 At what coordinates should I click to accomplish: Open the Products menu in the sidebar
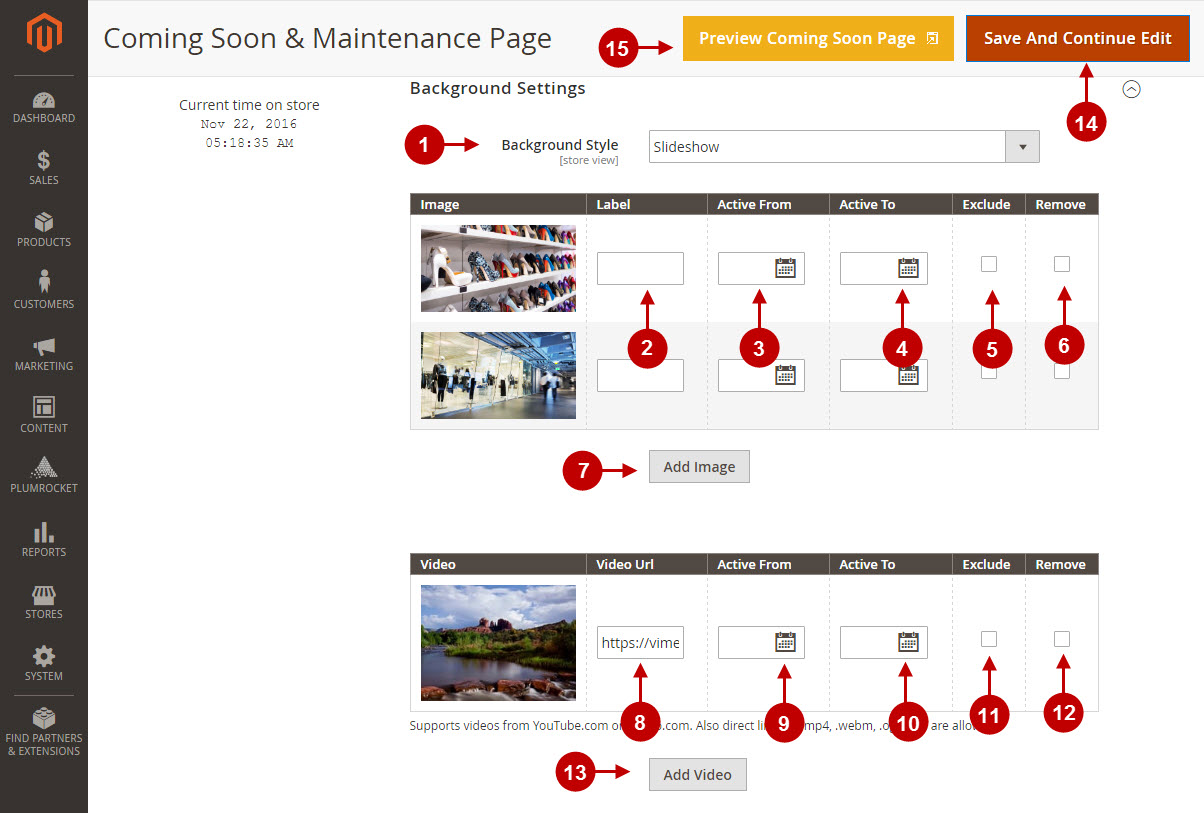44,230
